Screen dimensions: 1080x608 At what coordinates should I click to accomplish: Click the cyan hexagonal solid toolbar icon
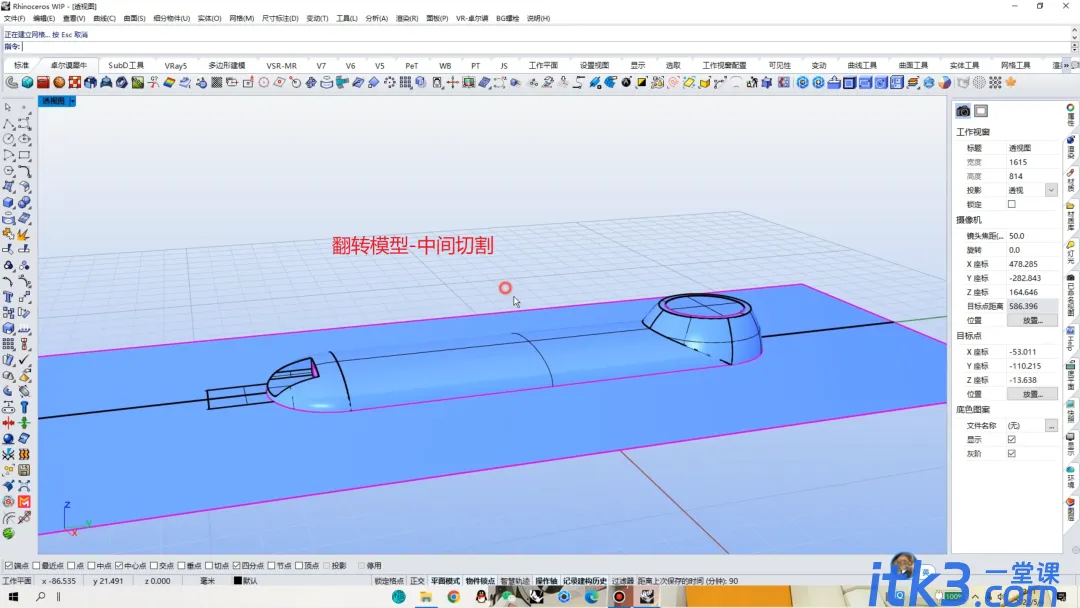(x=28, y=83)
